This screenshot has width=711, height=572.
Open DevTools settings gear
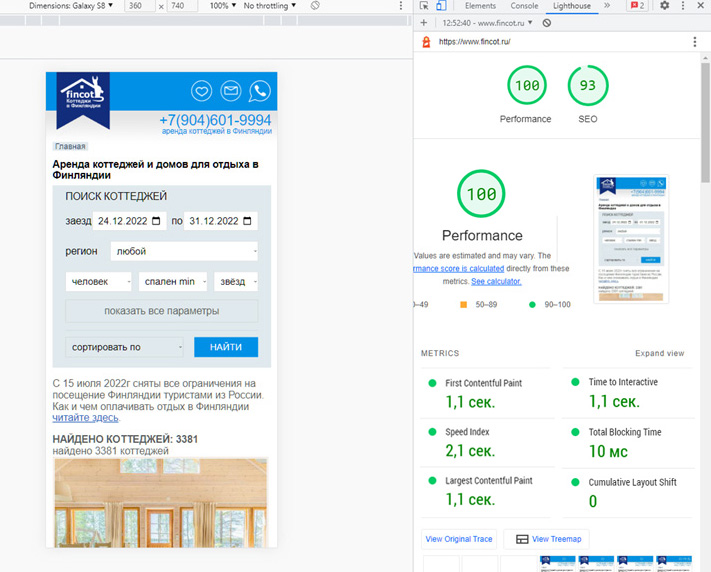tap(664, 6)
